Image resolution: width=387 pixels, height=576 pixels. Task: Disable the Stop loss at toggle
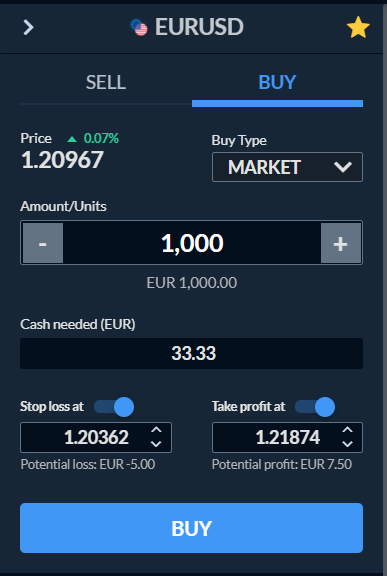click(114, 407)
